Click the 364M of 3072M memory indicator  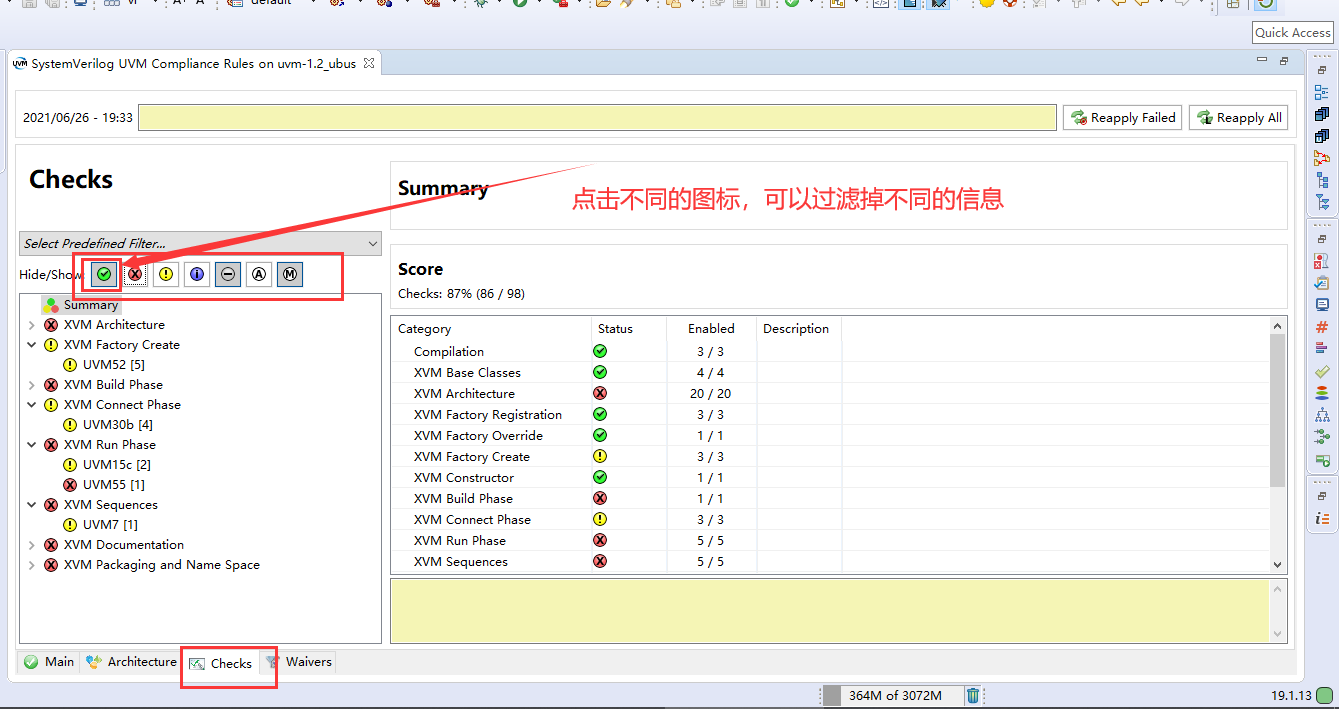(x=893, y=694)
